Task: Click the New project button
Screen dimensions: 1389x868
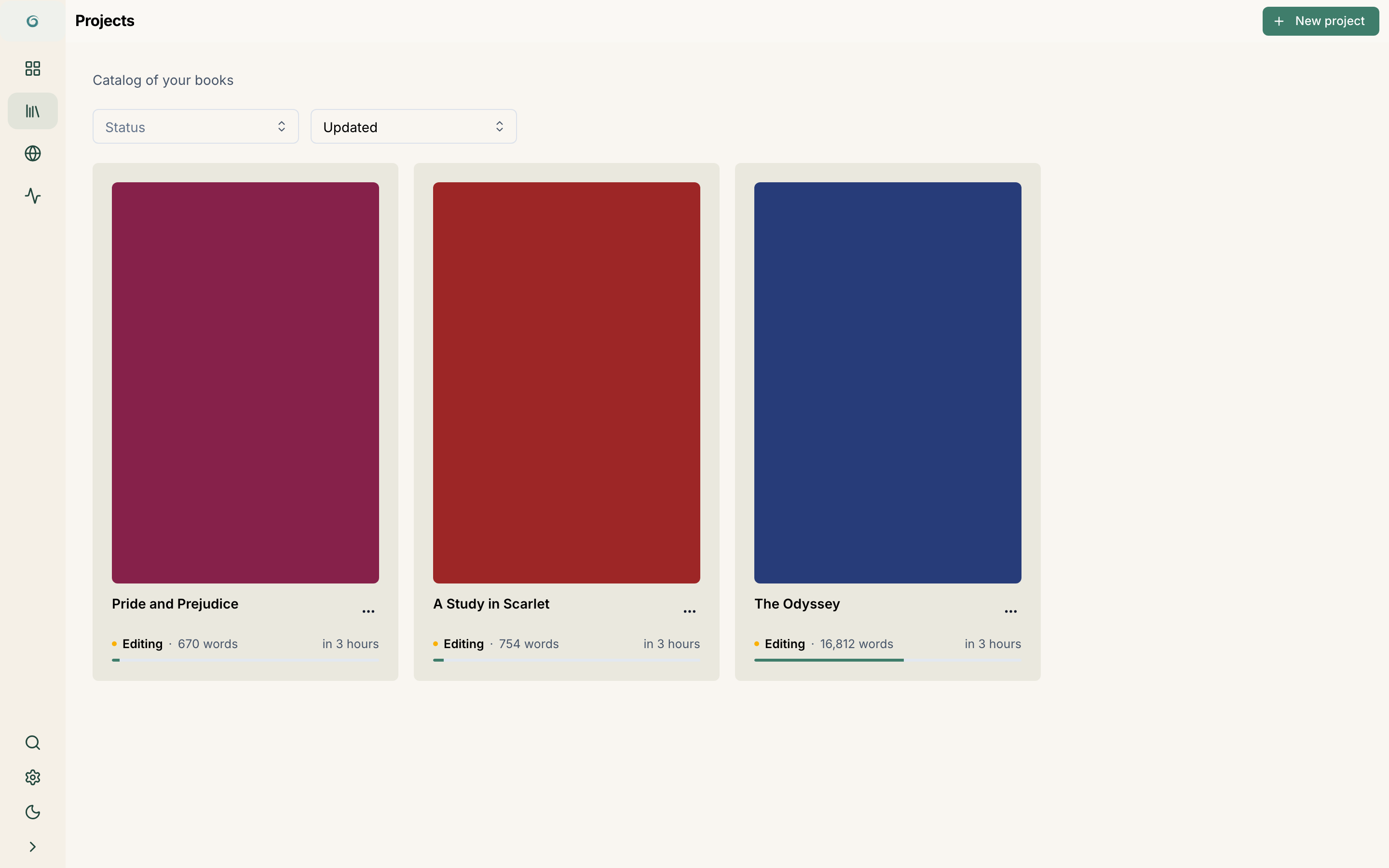Action: click(1320, 21)
